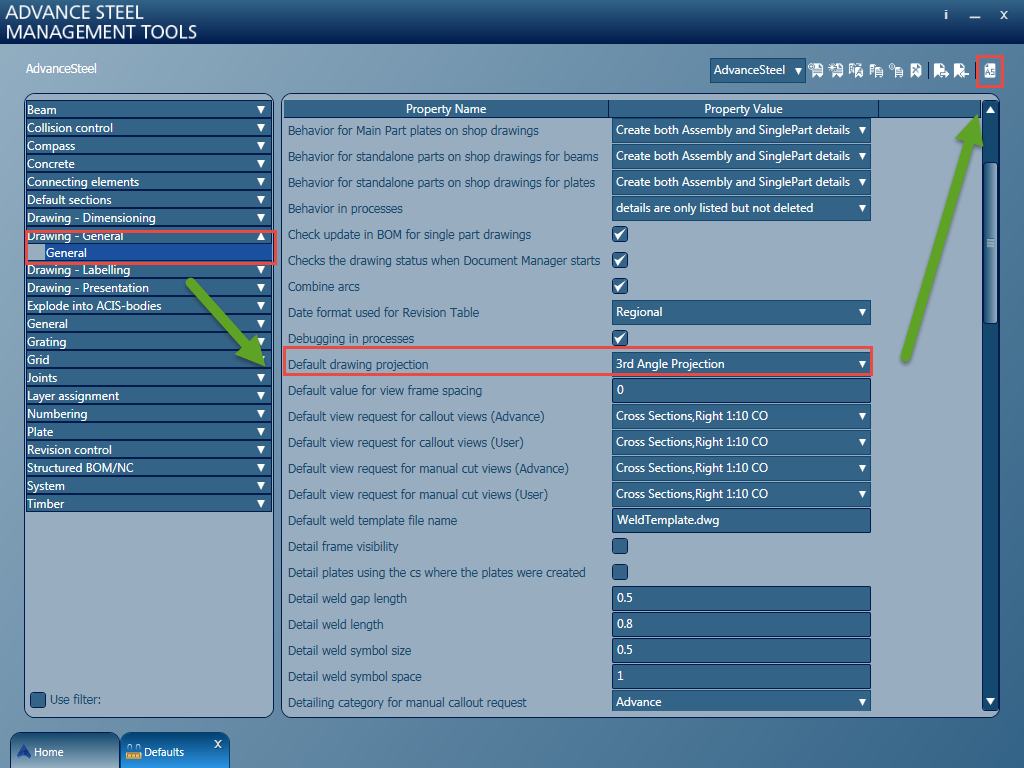Enable the Use filter checkbox
The width and height of the screenshot is (1024, 768).
(x=37, y=699)
